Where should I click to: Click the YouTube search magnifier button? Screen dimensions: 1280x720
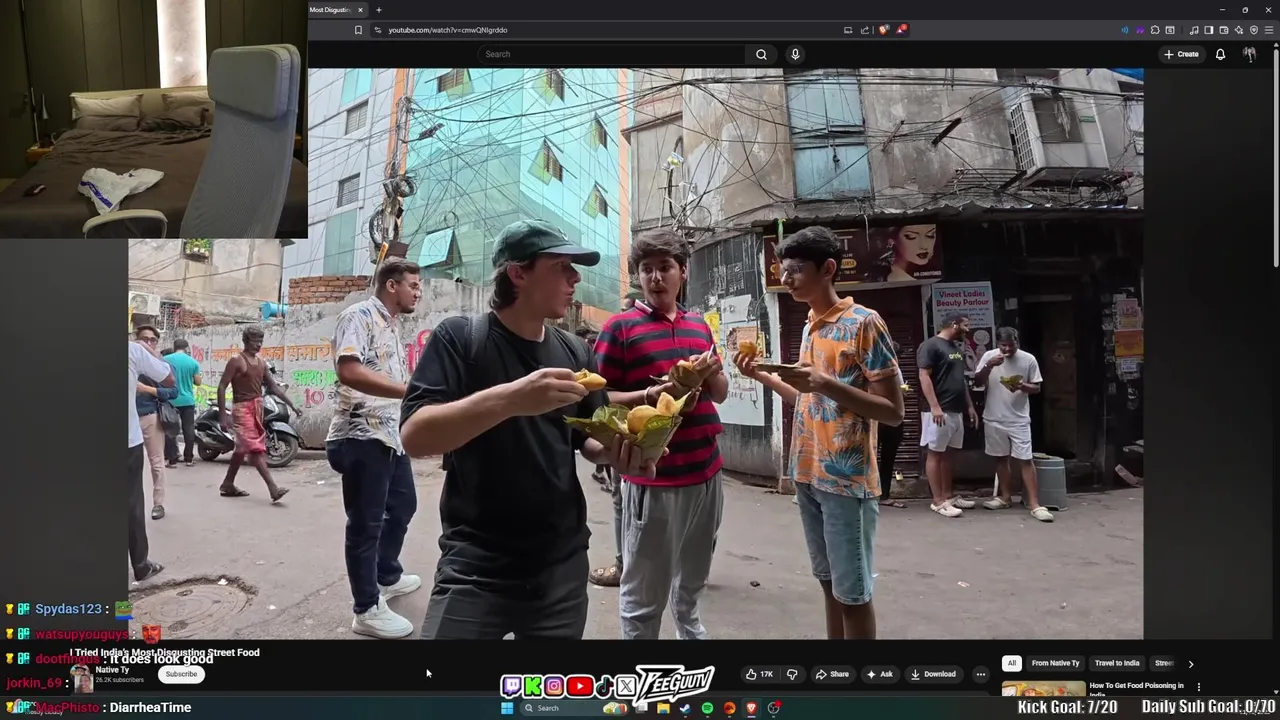761,54
